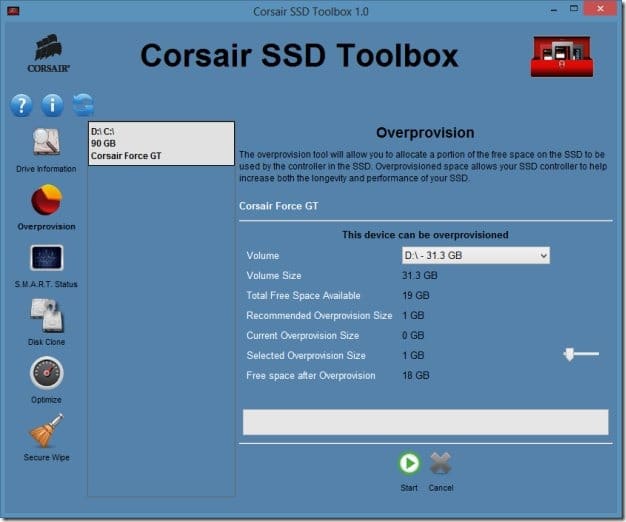The width and height of the screenshot is (626, 522).
Task: Click 'This device can be overprovisioned' text
Action: pos(425,235)
